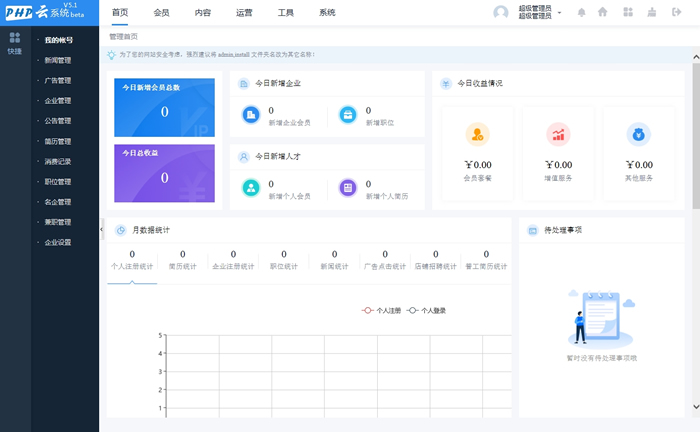Click the 管理首页 breadcrumb text
This screenshot has width=700, height=432.
pyautogui.click(x=123, y=37)
